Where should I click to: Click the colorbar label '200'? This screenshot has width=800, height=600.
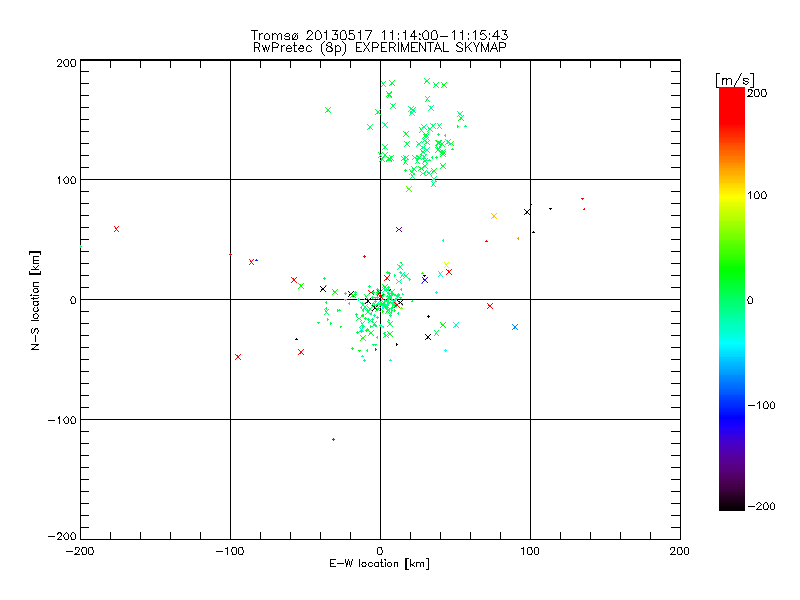(757, 93)
